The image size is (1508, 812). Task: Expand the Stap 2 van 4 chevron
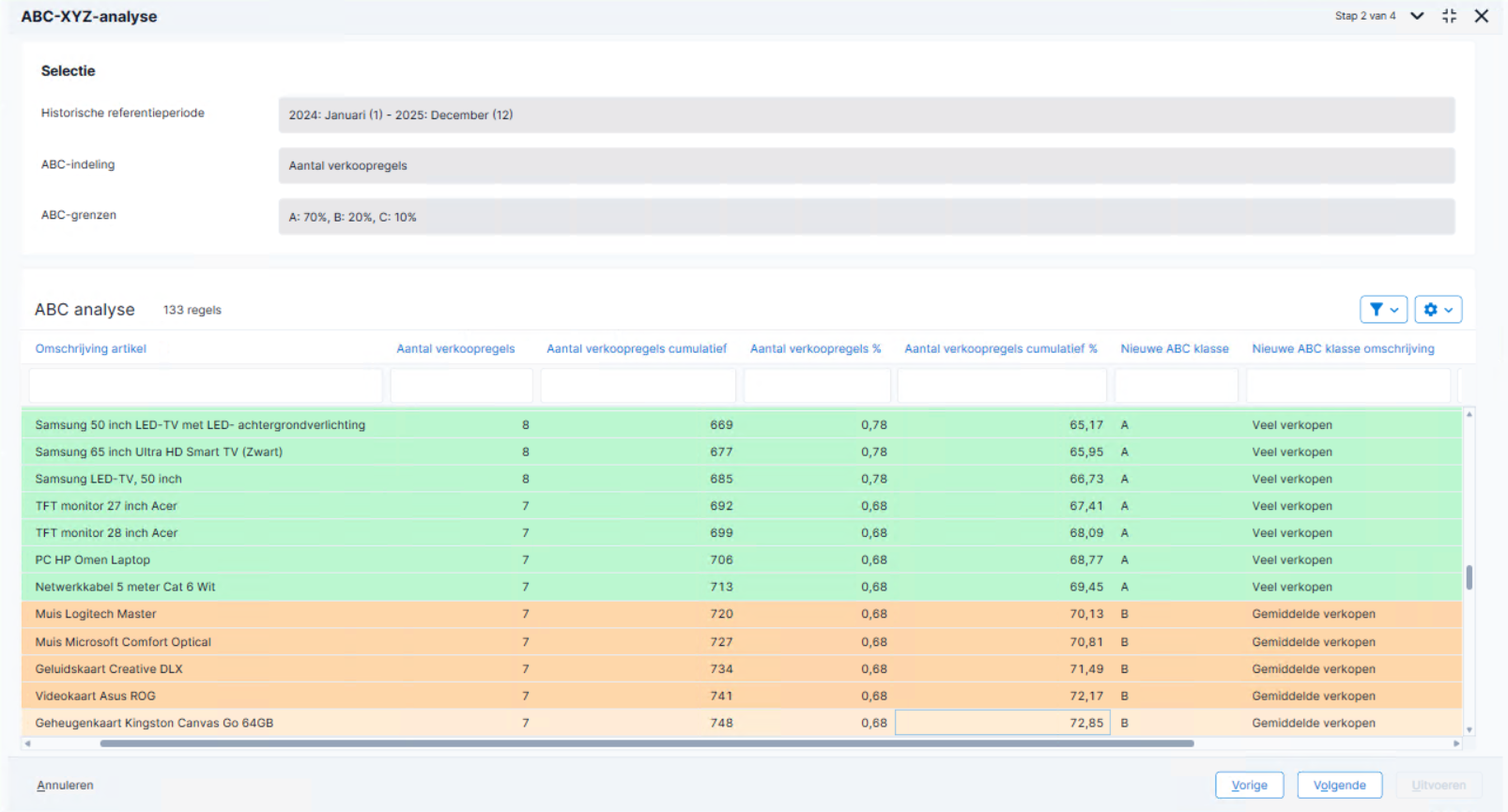1417,16
